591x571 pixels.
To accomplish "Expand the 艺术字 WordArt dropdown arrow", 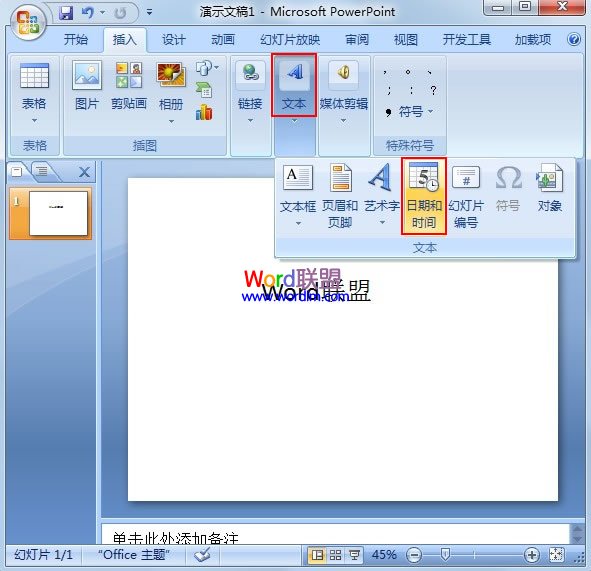I will coord(382,223).
